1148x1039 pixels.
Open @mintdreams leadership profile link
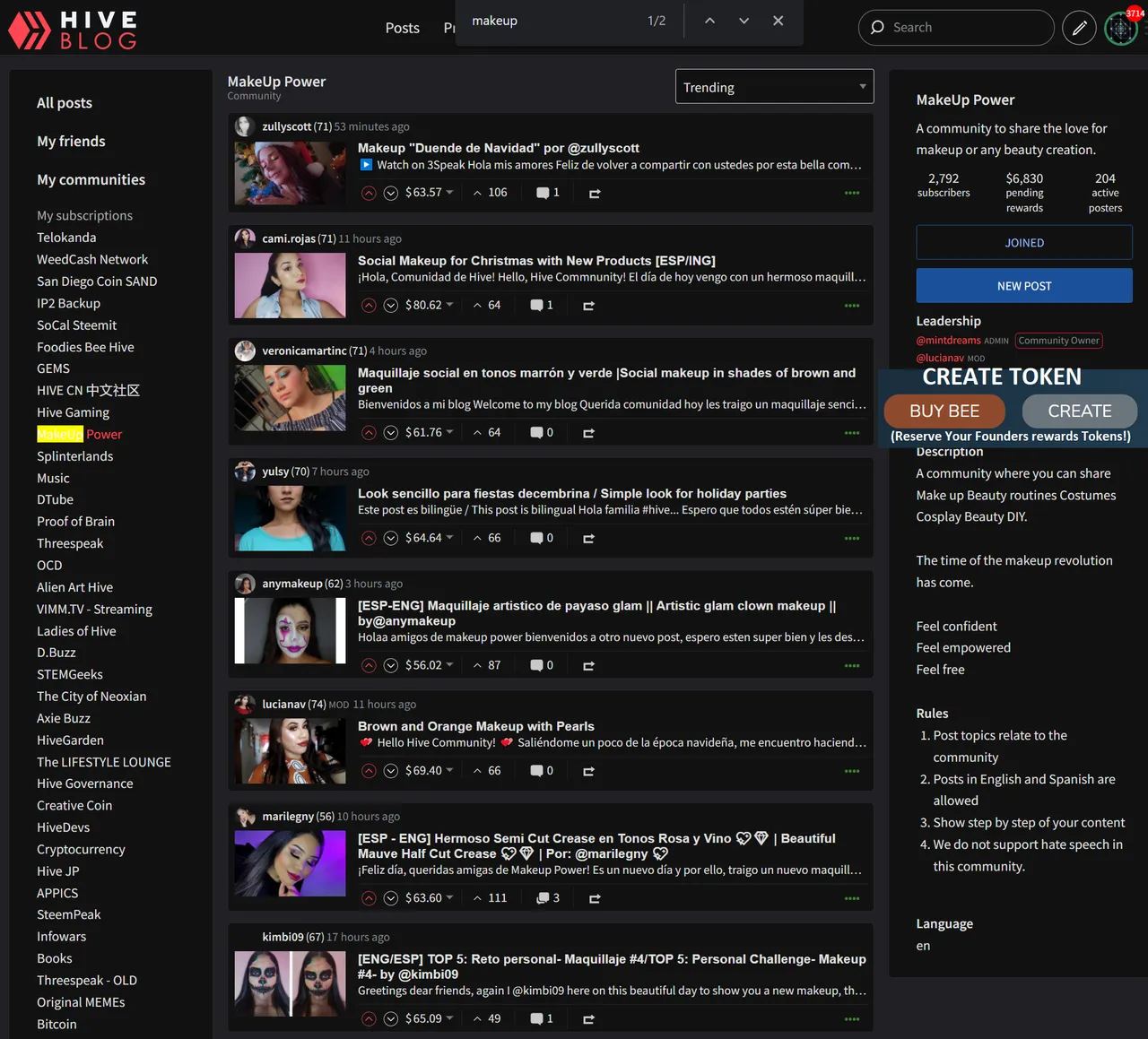[x=948, y=341]
